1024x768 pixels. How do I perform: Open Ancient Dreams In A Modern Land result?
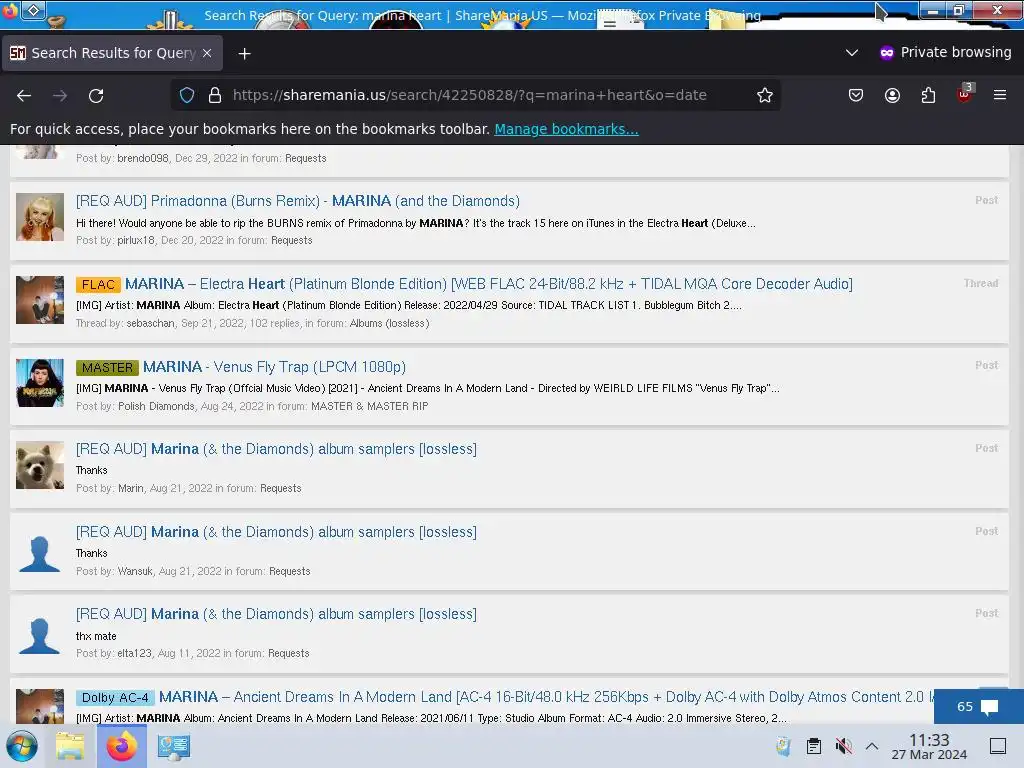pyautogui.click(x=545, y=697)
